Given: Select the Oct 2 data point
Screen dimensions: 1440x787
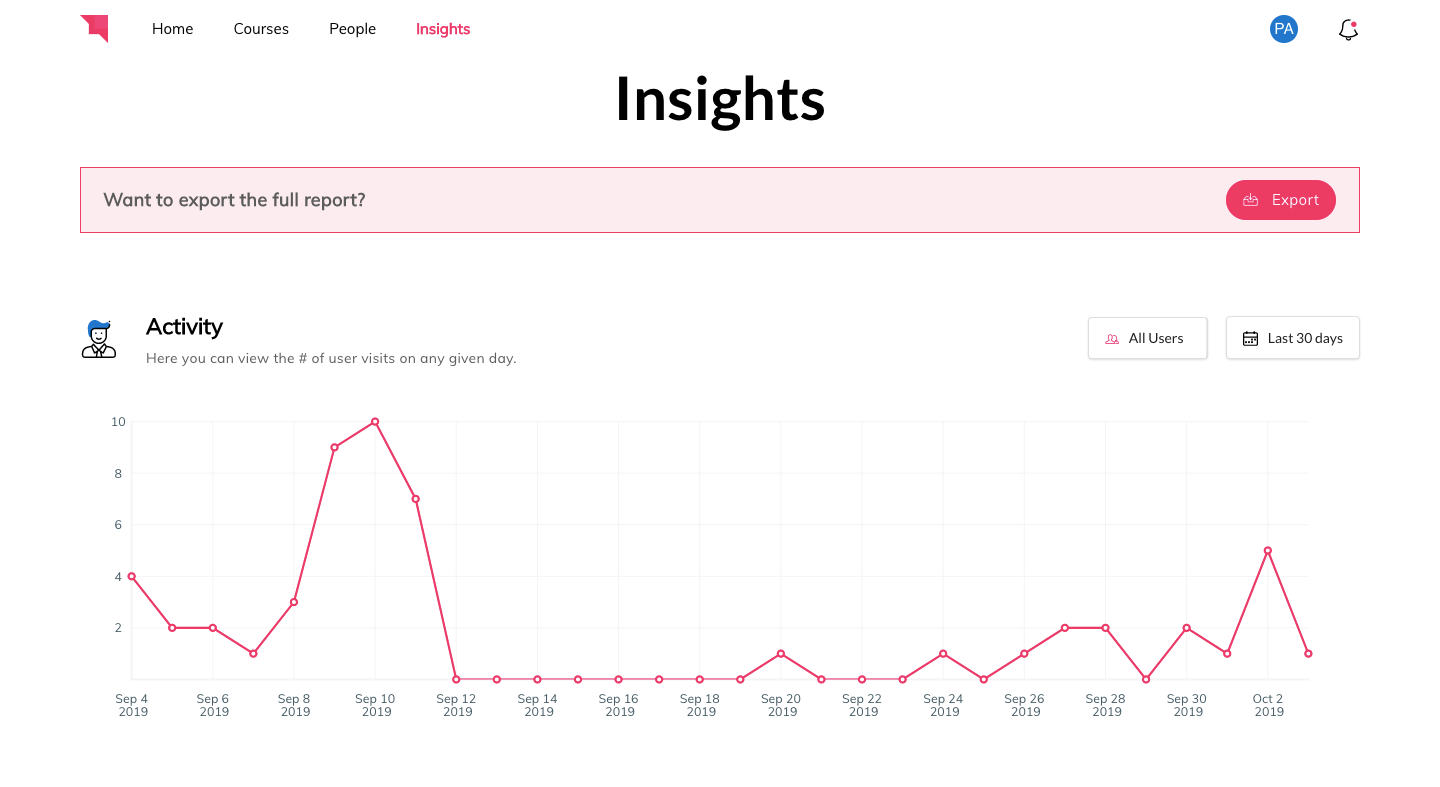Looking at the screenshot, I should click(1268, 551).
